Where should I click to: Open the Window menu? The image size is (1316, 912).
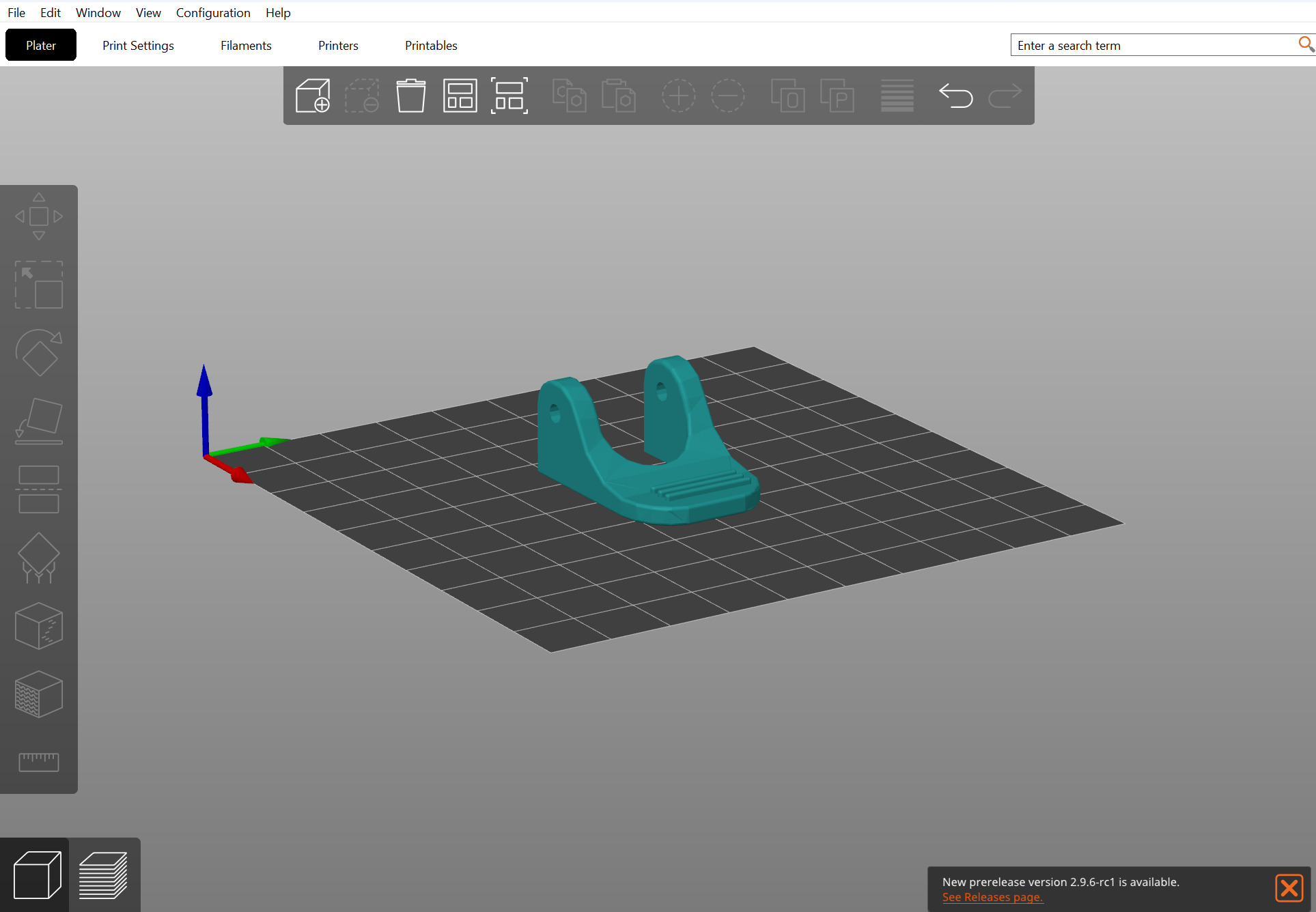[98, 12]
